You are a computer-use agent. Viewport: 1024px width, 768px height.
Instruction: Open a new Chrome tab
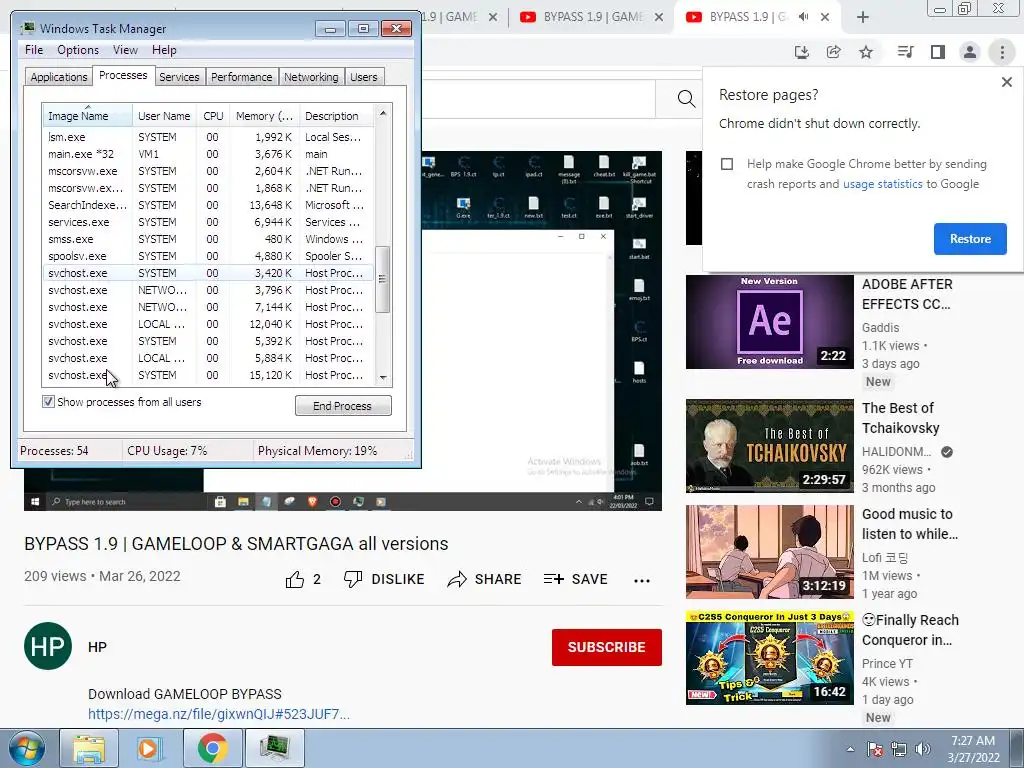863,18
